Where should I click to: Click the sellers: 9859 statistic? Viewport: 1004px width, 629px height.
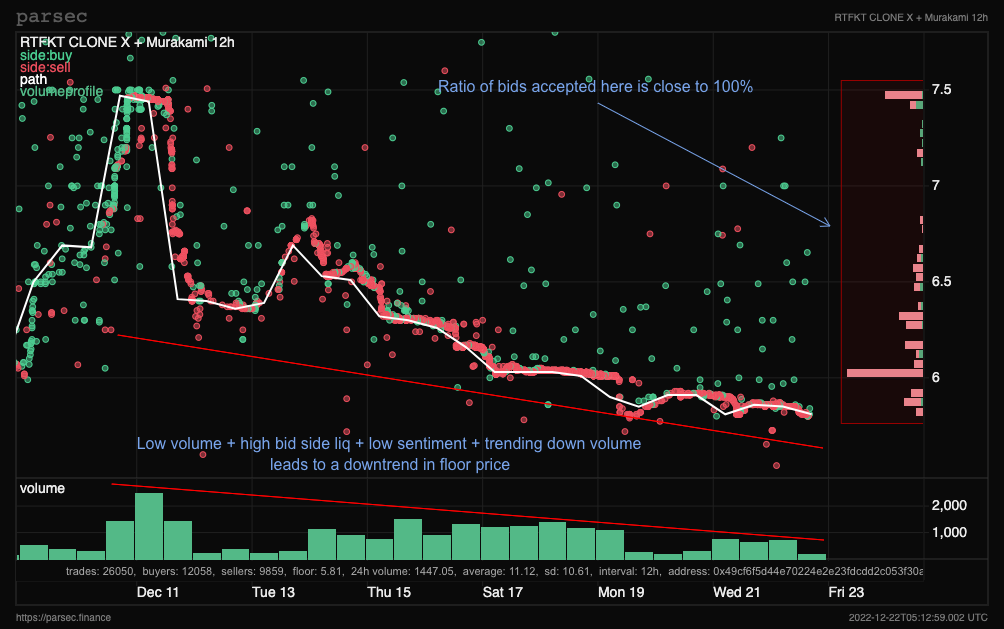point(252,571)
